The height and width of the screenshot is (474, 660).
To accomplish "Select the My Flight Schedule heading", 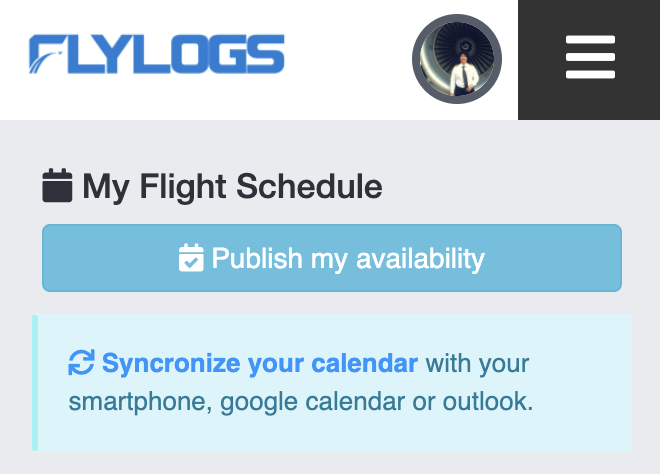I will point(231,187).
